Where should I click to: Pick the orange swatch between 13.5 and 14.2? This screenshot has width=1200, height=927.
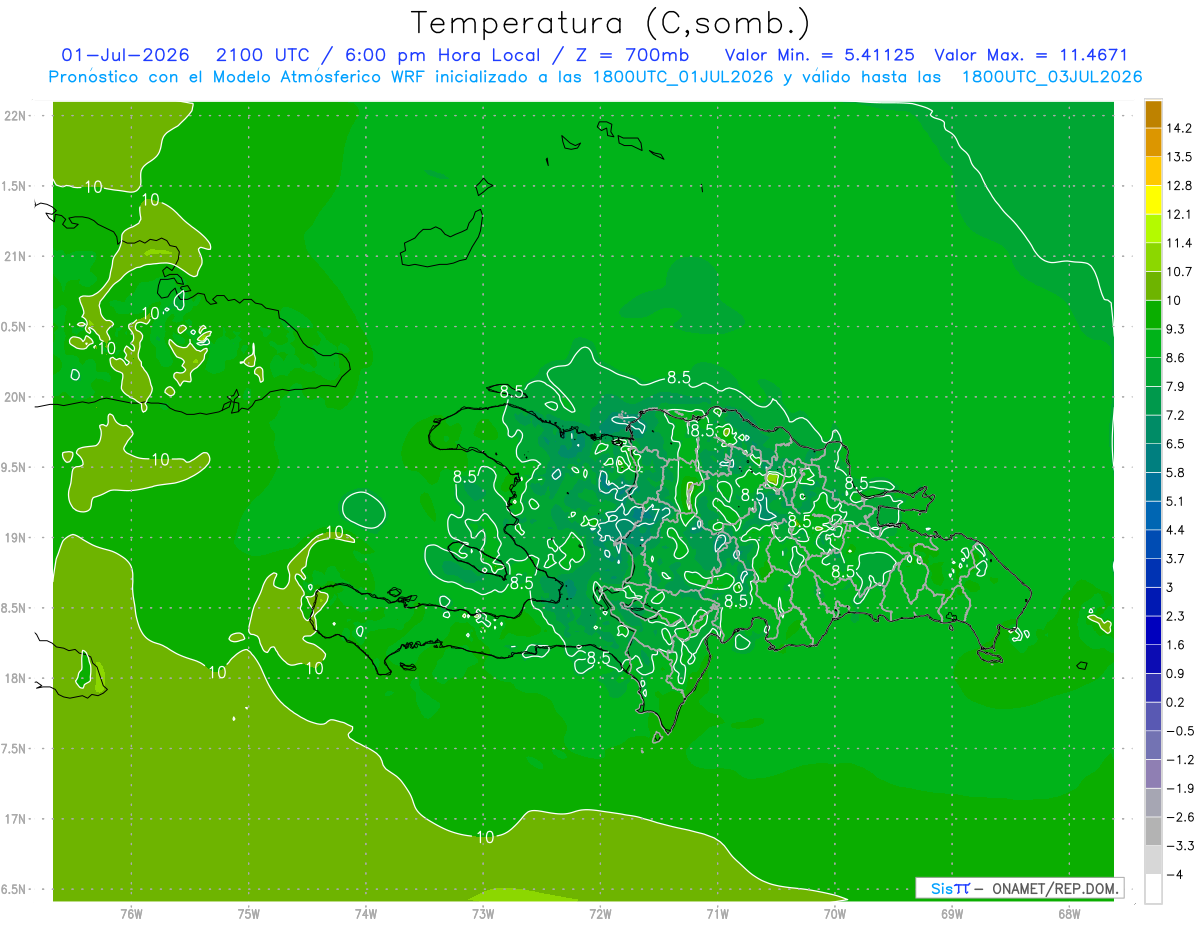point(1153,143)
